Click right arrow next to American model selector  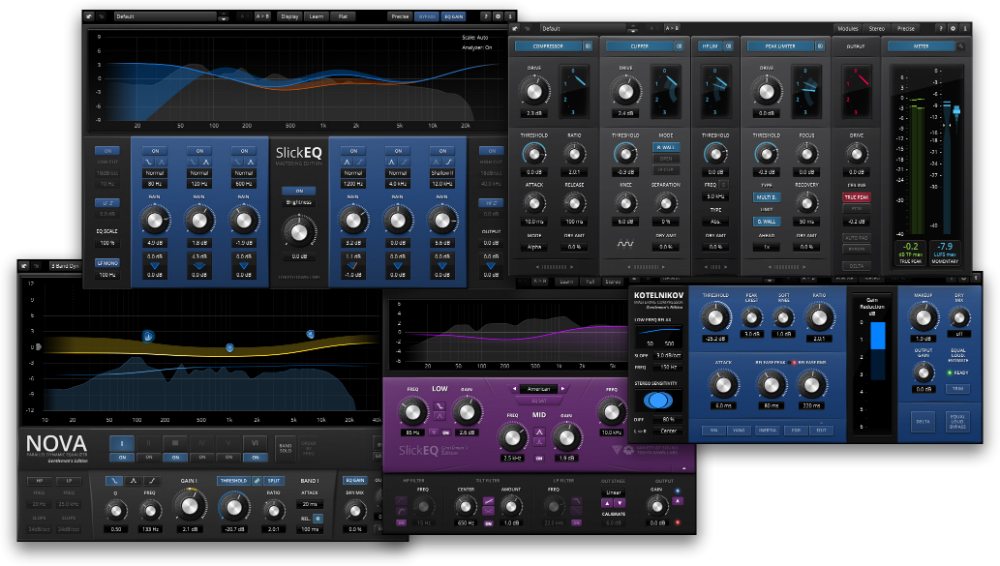pos(562,389)
